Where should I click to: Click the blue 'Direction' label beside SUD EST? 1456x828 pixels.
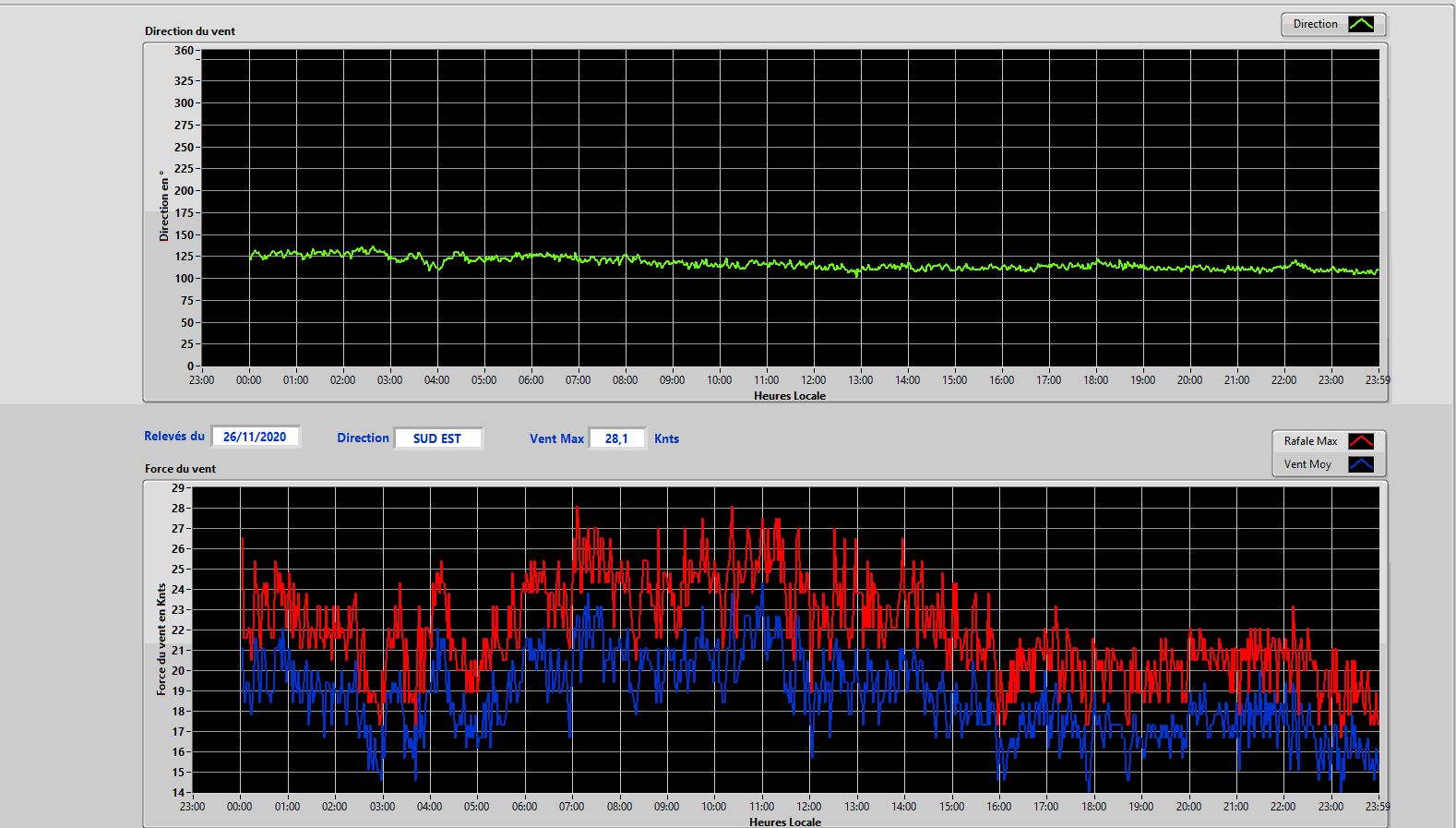point(363,438)
